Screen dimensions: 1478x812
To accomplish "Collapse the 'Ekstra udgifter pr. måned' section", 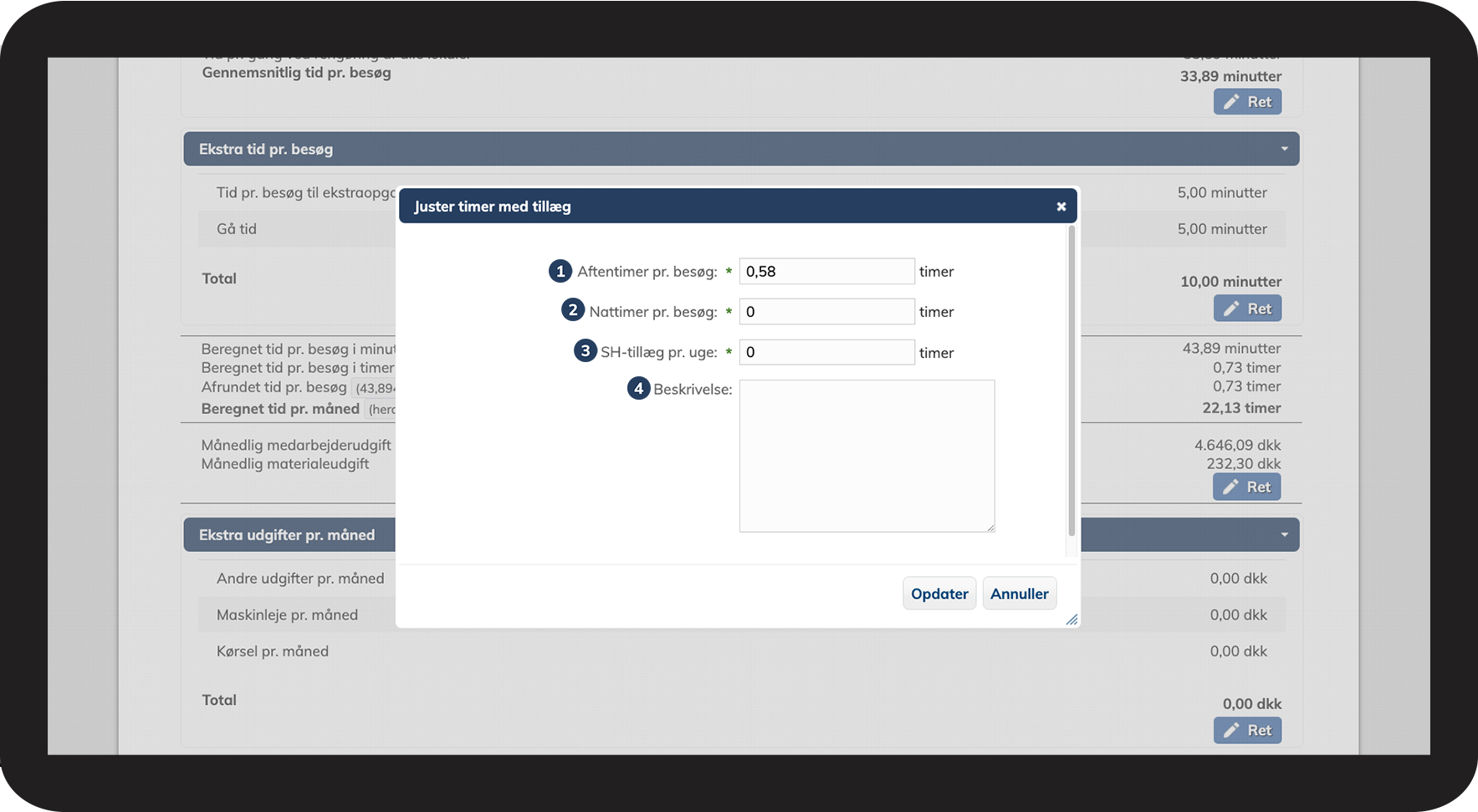I will pos(1284,535).
